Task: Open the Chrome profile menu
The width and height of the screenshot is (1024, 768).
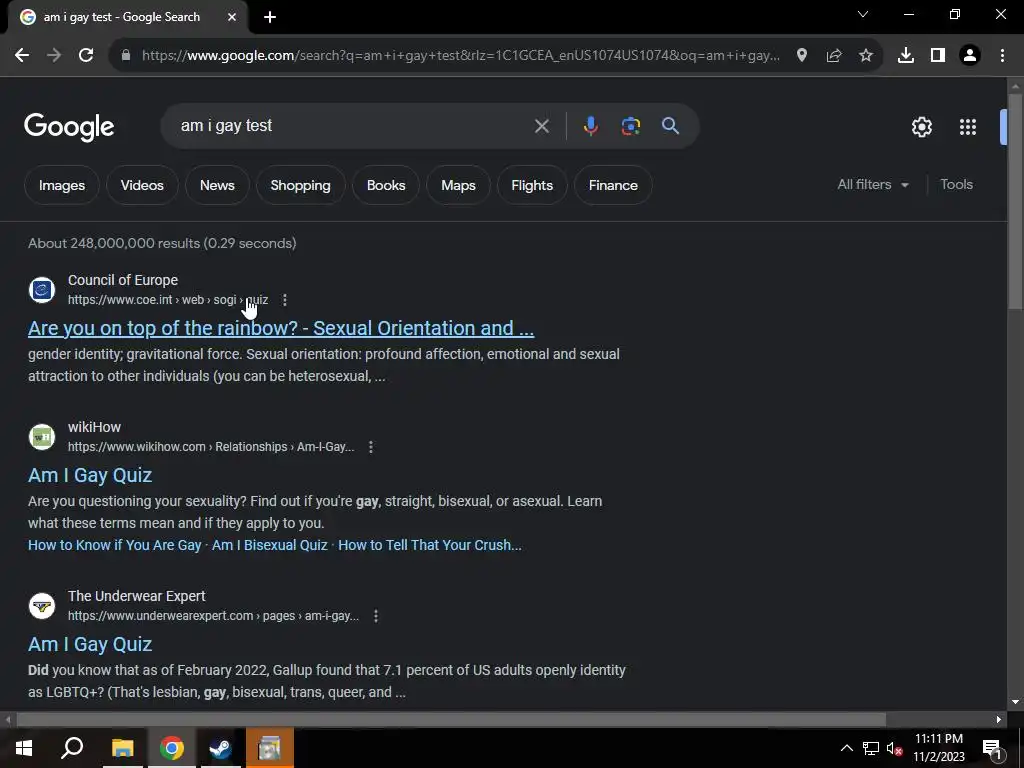Action: click(x=970, y=56)
